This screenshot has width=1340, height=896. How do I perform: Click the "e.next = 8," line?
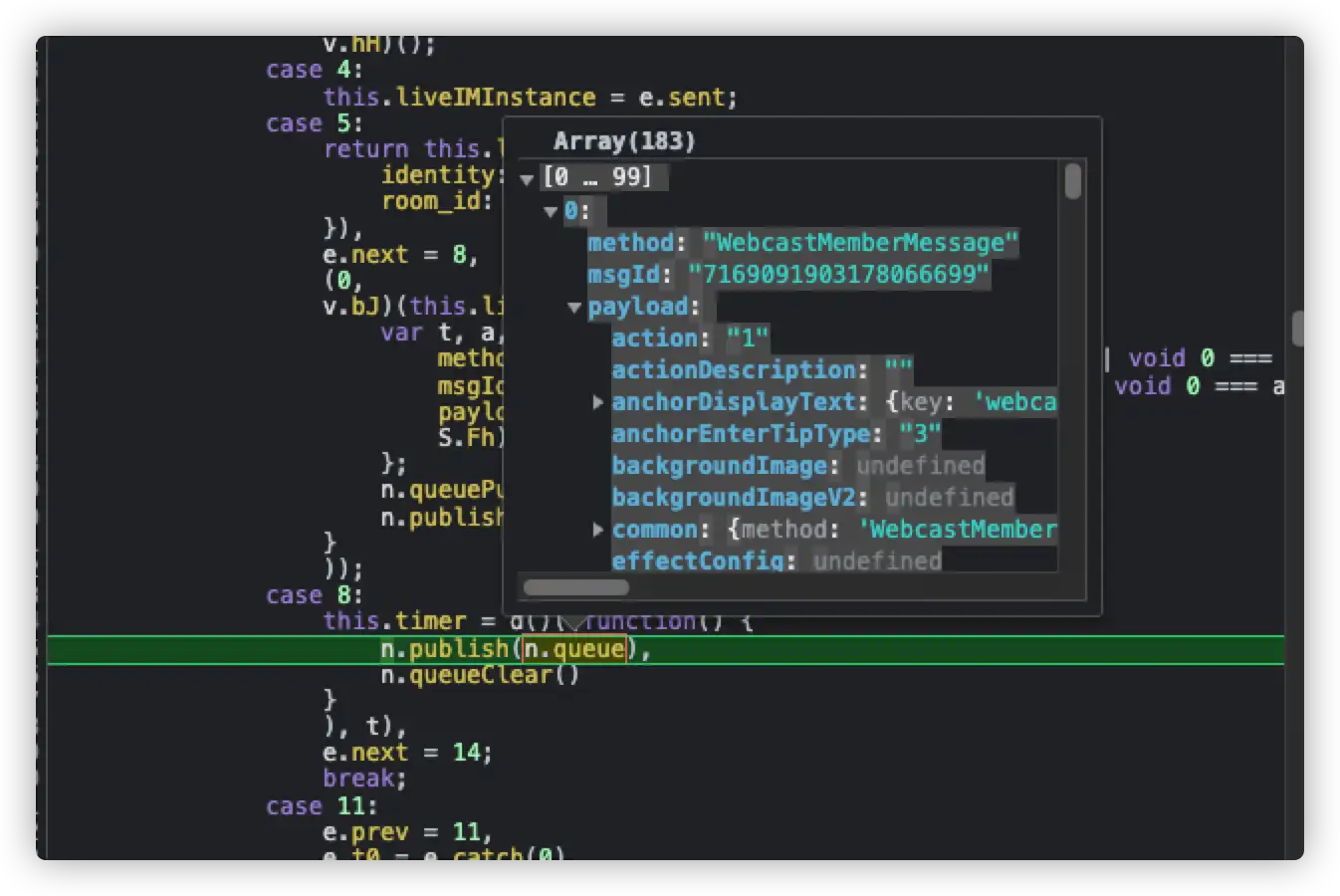(400, 255)
